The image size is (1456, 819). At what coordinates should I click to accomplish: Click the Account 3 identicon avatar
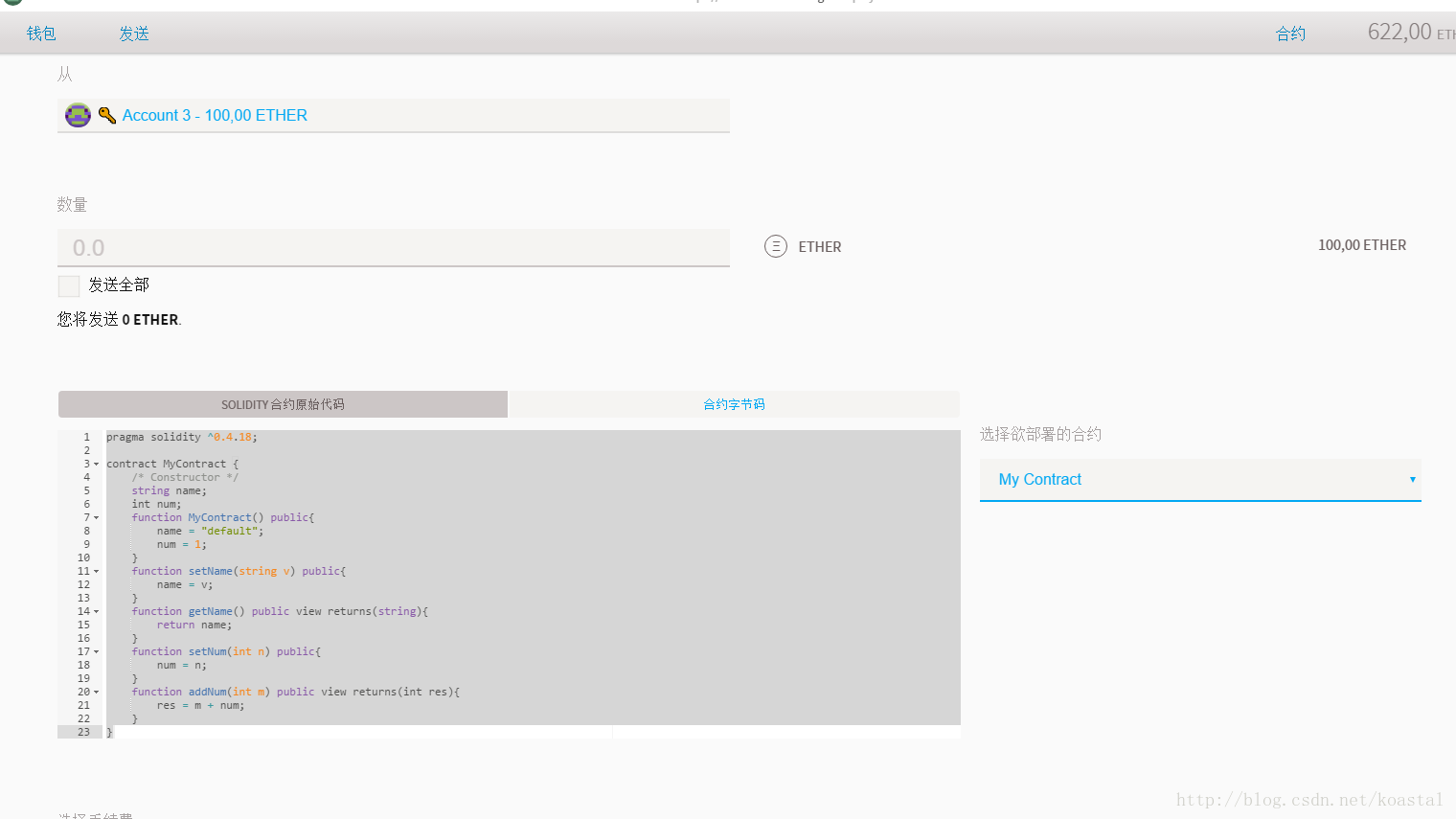click(78, 116)
